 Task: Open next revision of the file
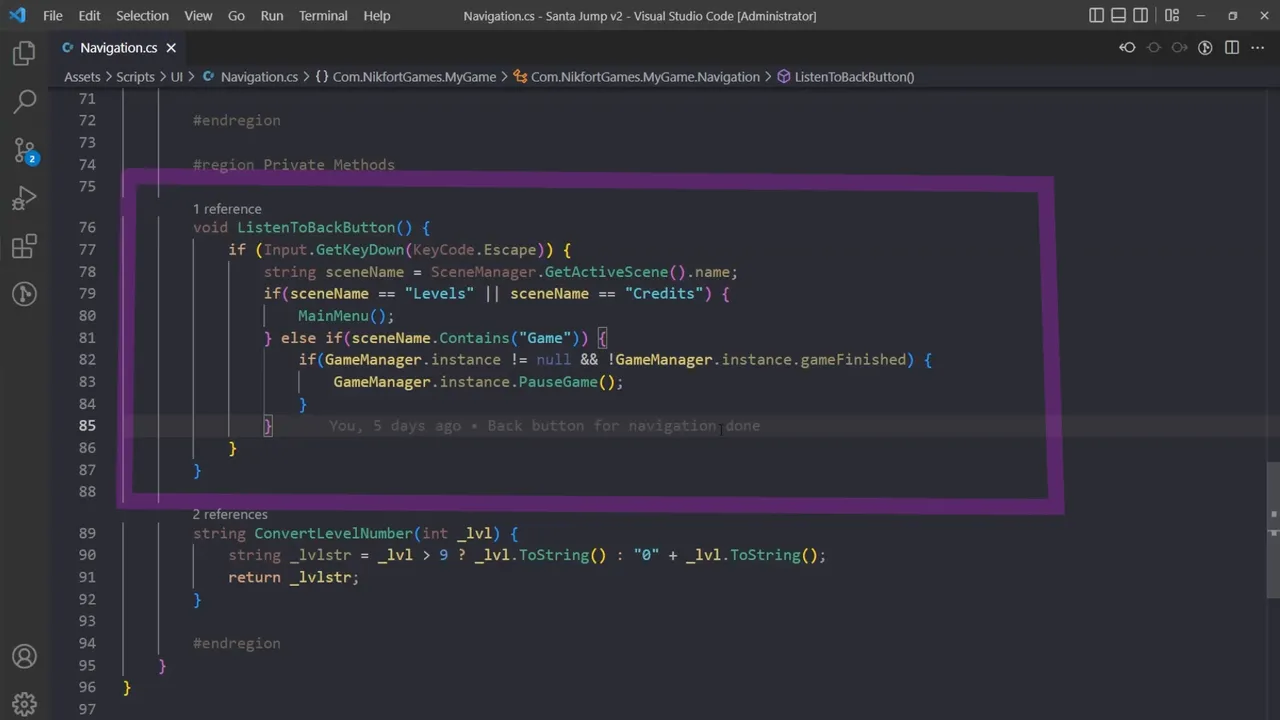point(1179,47)
